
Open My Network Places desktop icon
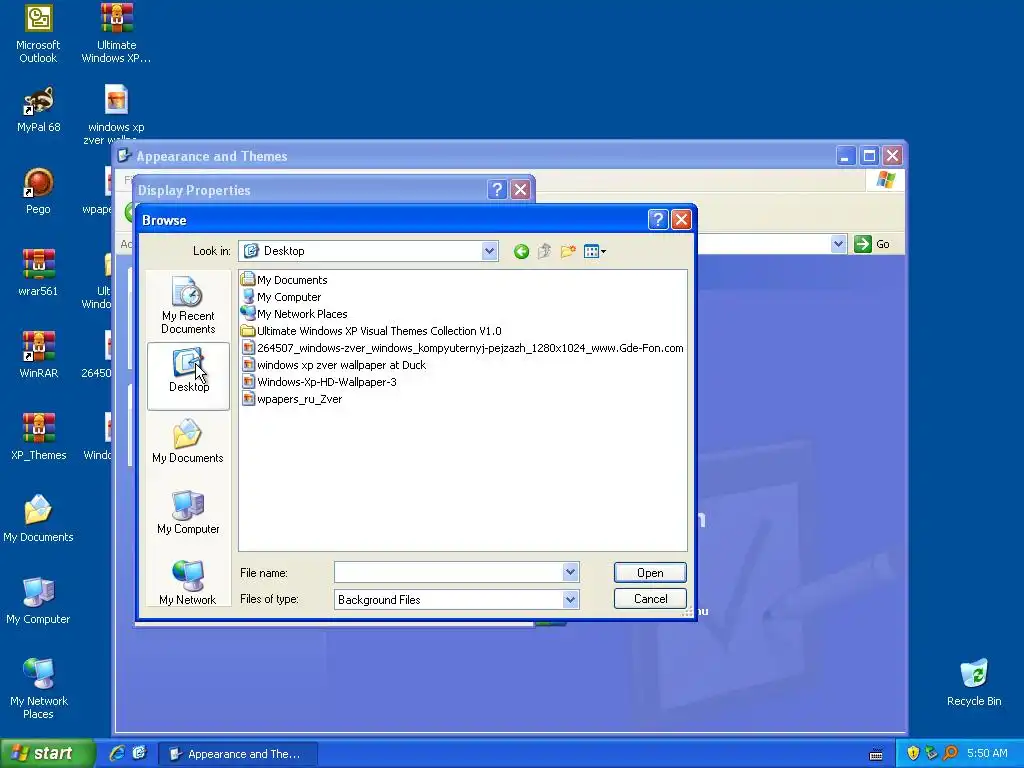[39, 689]
